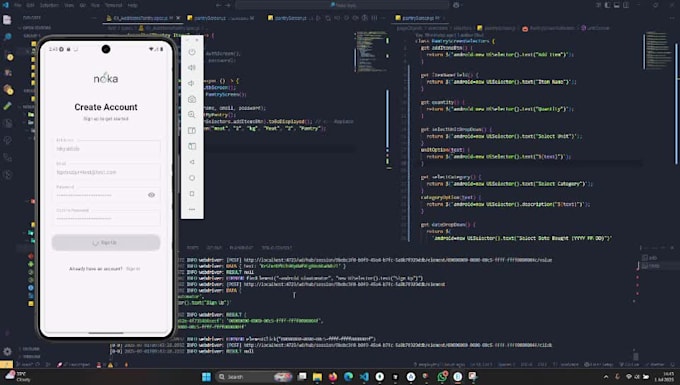Open the PORTS panel tab

tap(192, 248)
